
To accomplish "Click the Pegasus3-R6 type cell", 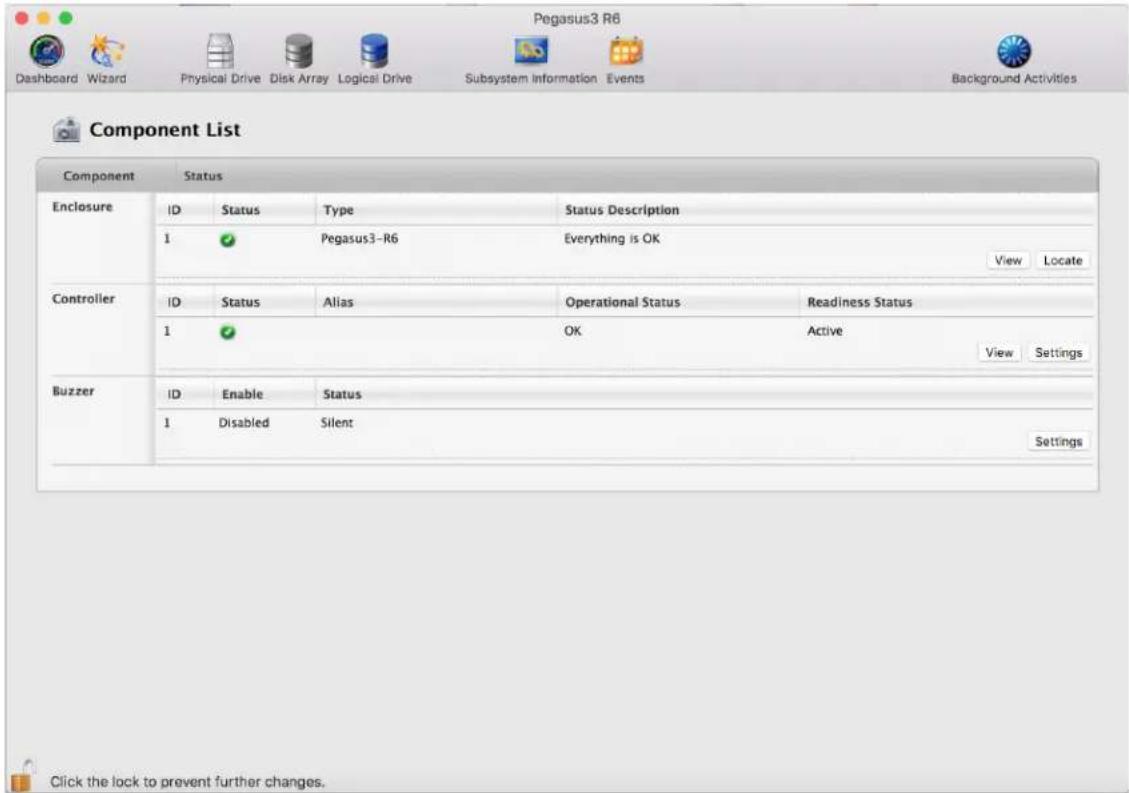I will point(359,238).
